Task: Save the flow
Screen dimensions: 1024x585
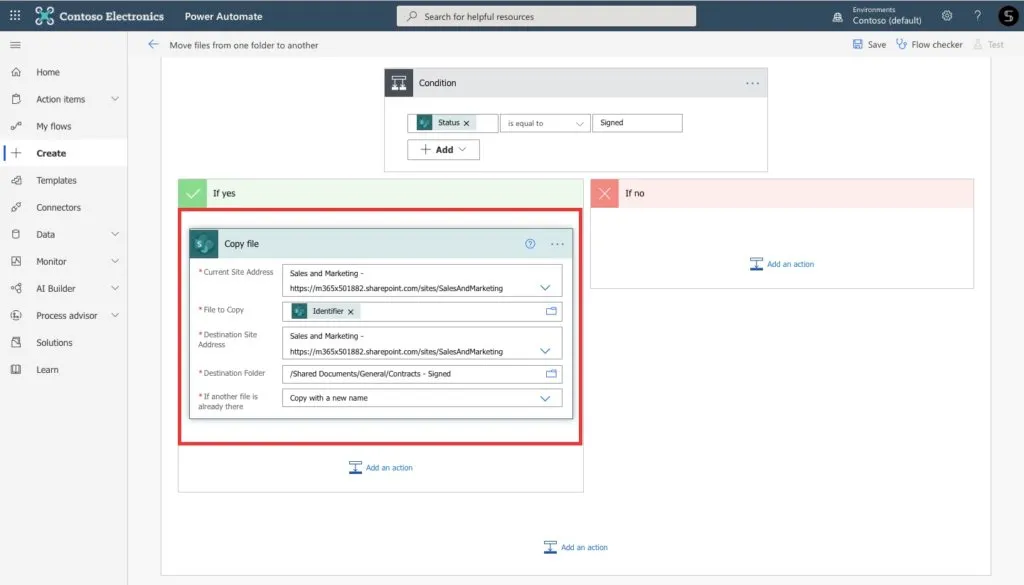Action: tap(869, 44)
